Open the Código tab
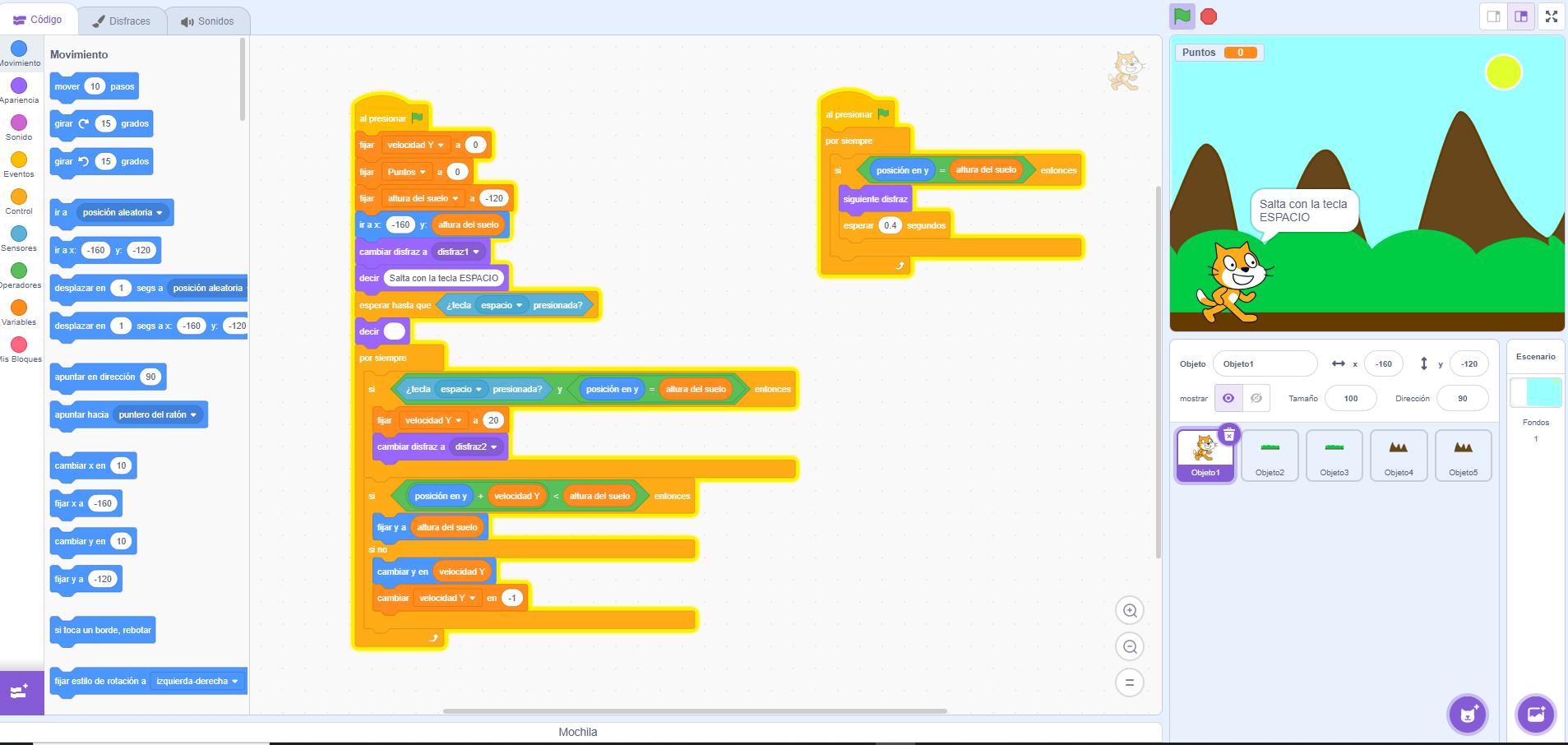Screen dimensions: 1568x745 pos(39,20)
